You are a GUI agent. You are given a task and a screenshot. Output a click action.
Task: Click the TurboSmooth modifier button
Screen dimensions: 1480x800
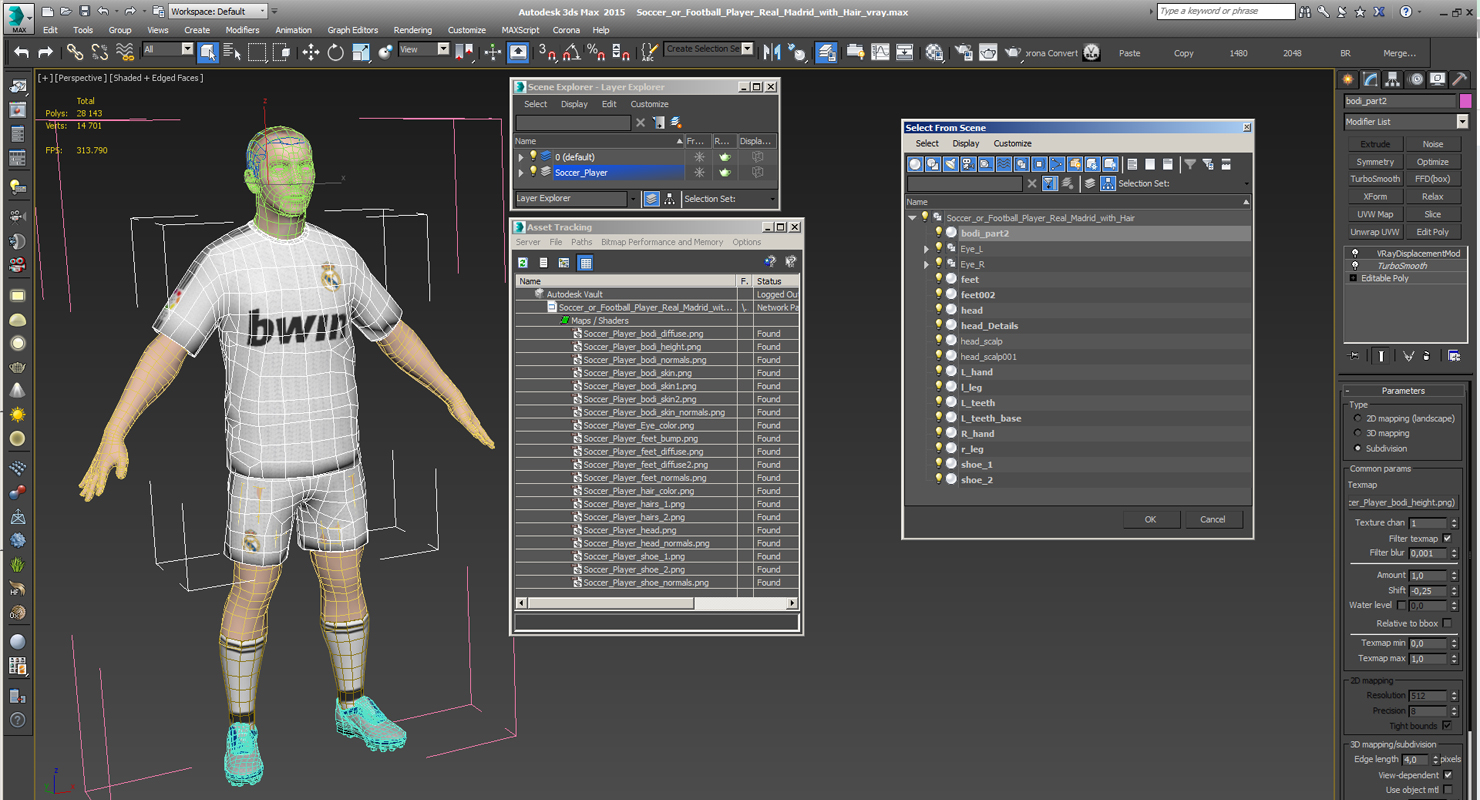coord(1375,179)
